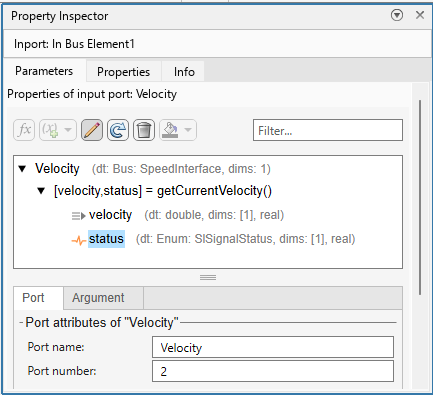Viewport: 433px width, 395px height.
Task: Click the paint bucket highlight icon
Action: pyautogui.click(x=170, y=130)
